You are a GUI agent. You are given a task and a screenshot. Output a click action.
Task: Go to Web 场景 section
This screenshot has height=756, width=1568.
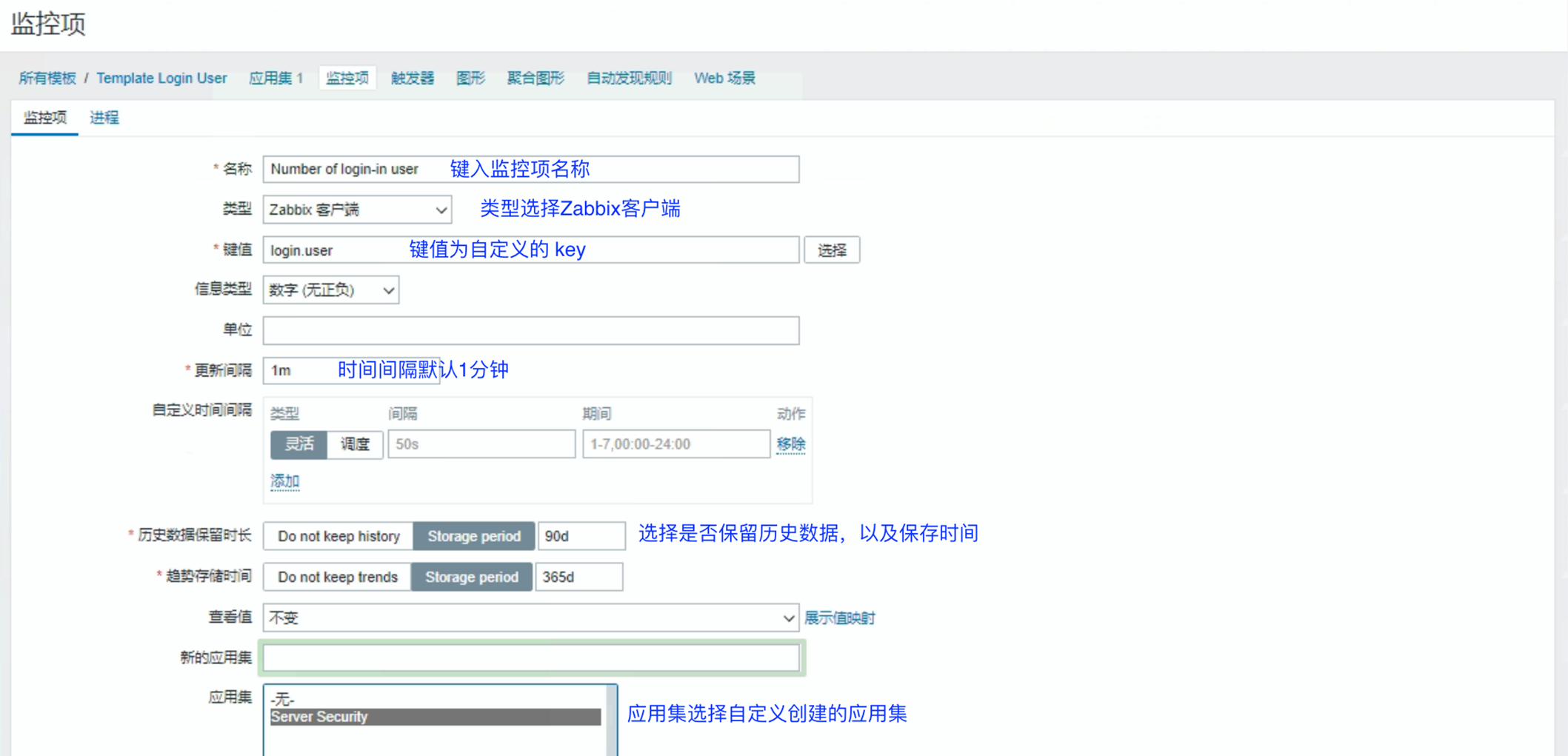[x=724, y=78]
